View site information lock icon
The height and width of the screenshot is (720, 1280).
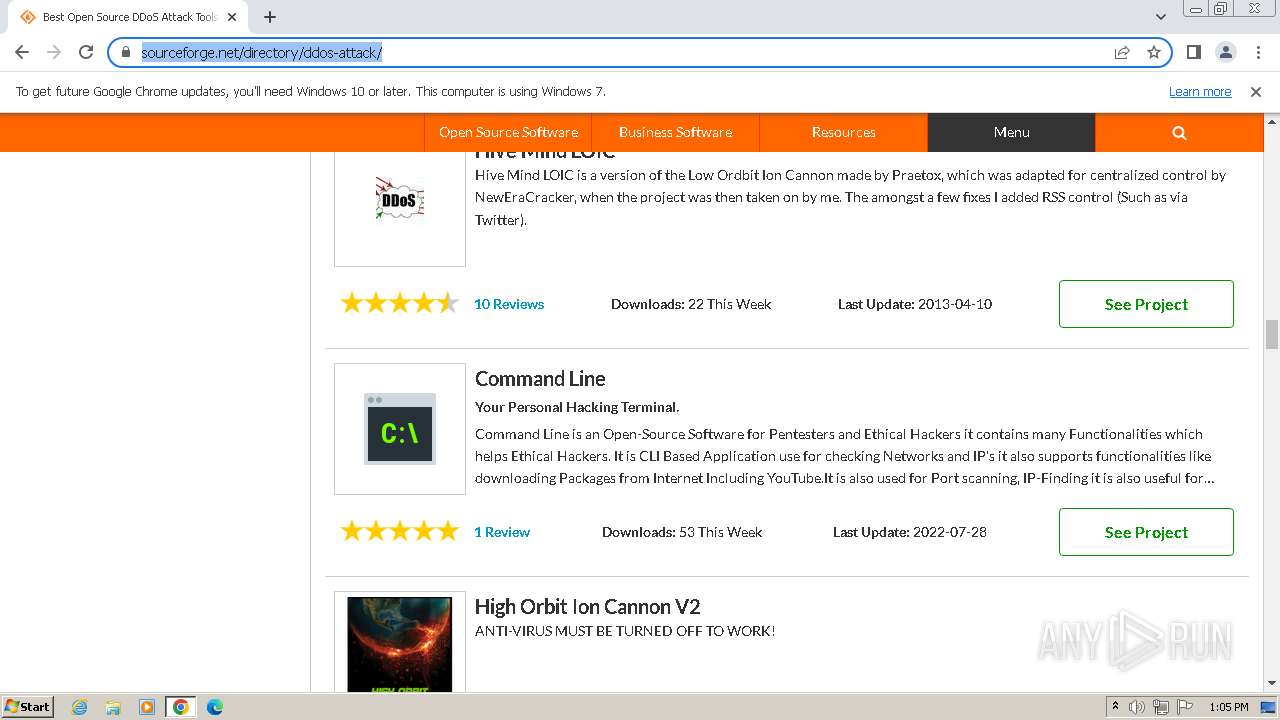click(126, 52)
